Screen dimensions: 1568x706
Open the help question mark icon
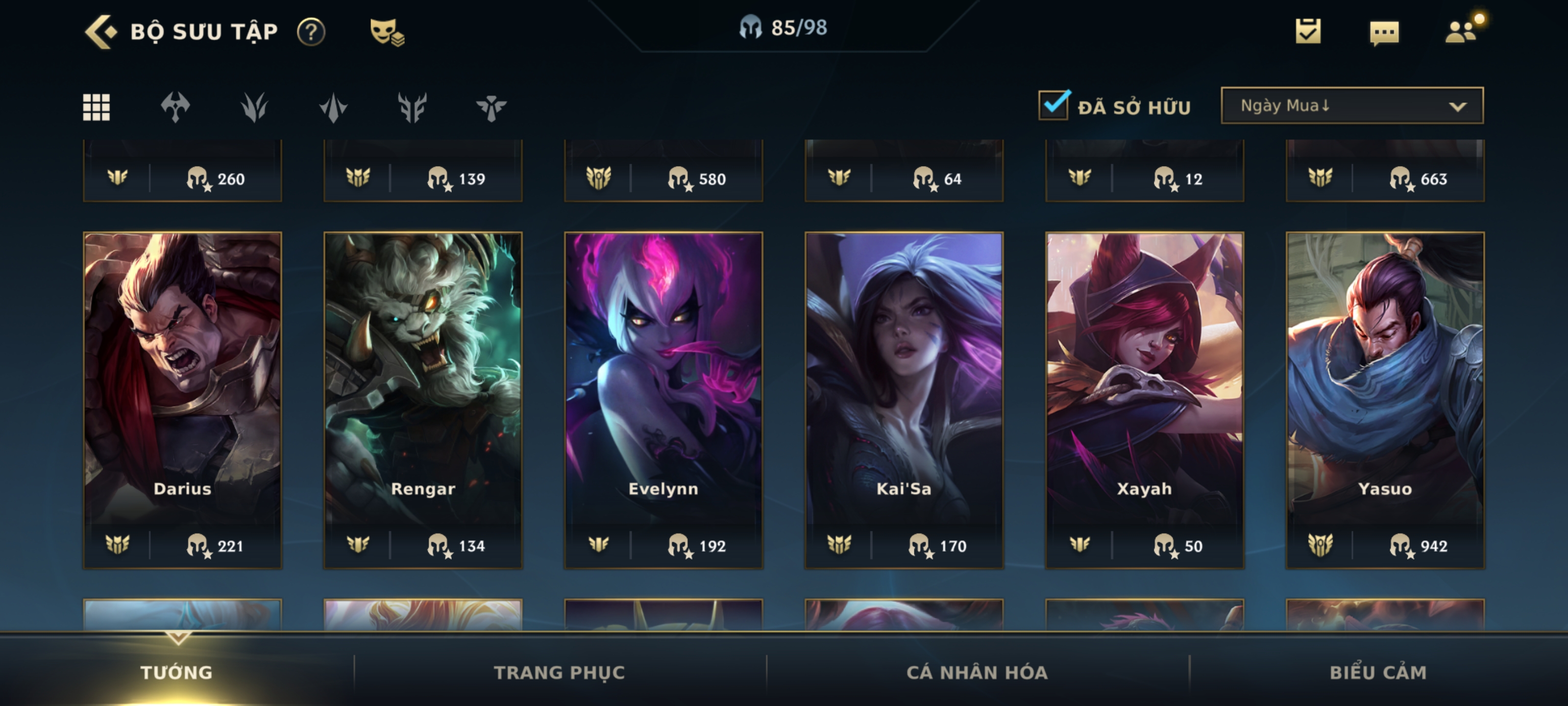(311, 32)
